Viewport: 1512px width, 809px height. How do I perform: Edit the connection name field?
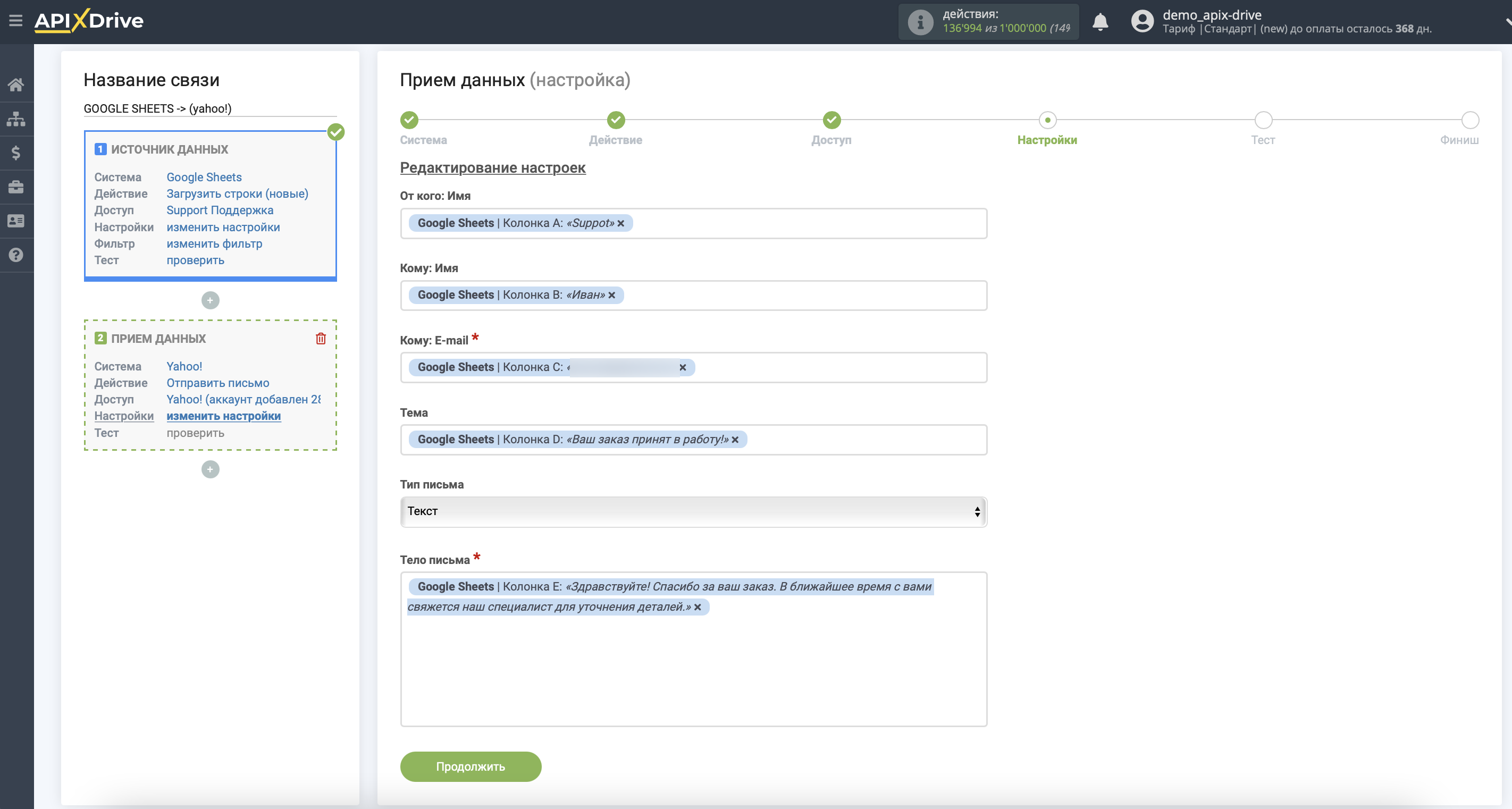[209, 108]
